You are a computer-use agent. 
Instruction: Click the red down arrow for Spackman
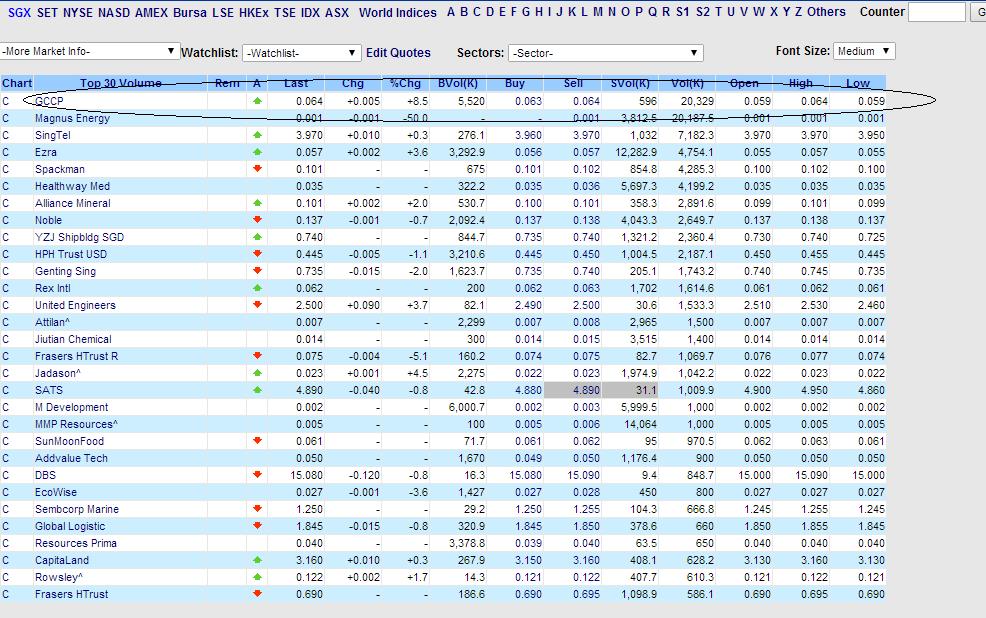pyautogui.click(x=257, y=168)
